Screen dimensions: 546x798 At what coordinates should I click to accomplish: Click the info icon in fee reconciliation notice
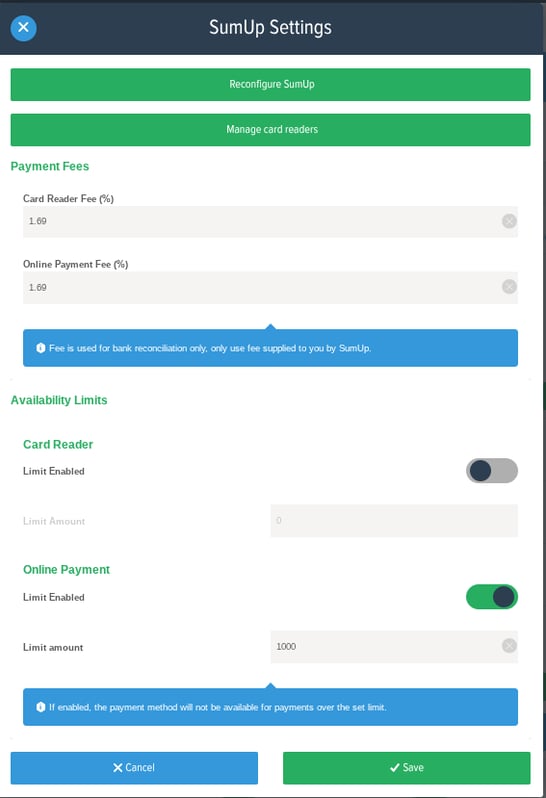(x=41, y=348)
